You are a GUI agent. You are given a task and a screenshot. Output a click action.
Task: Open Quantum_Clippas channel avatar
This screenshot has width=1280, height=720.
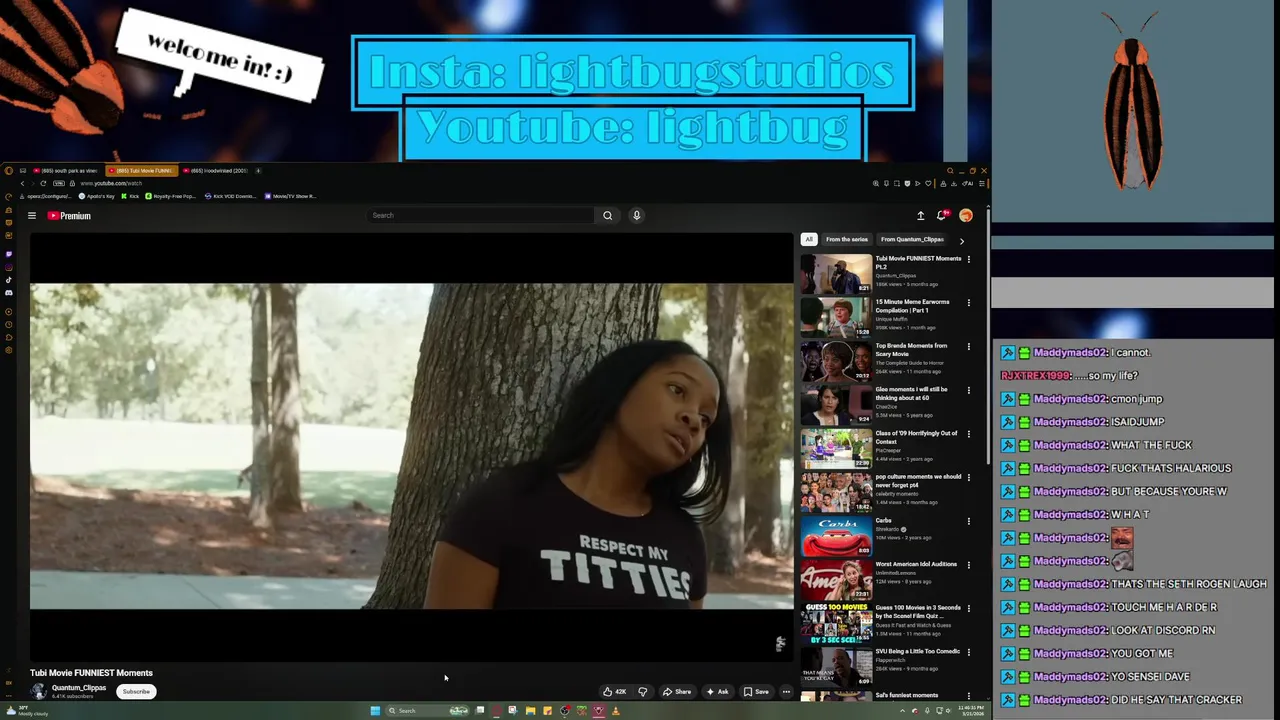[38, 691]
